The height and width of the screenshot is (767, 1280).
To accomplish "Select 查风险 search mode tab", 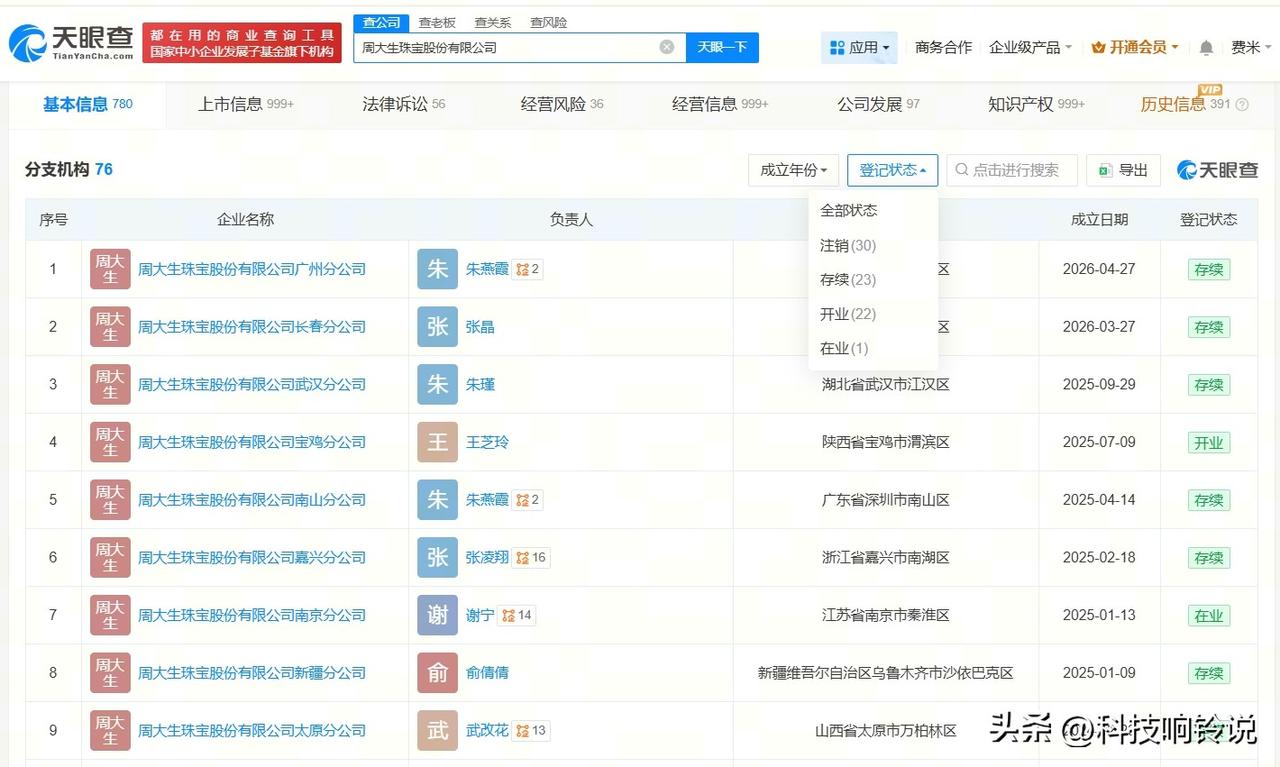I will click(549, 22).
